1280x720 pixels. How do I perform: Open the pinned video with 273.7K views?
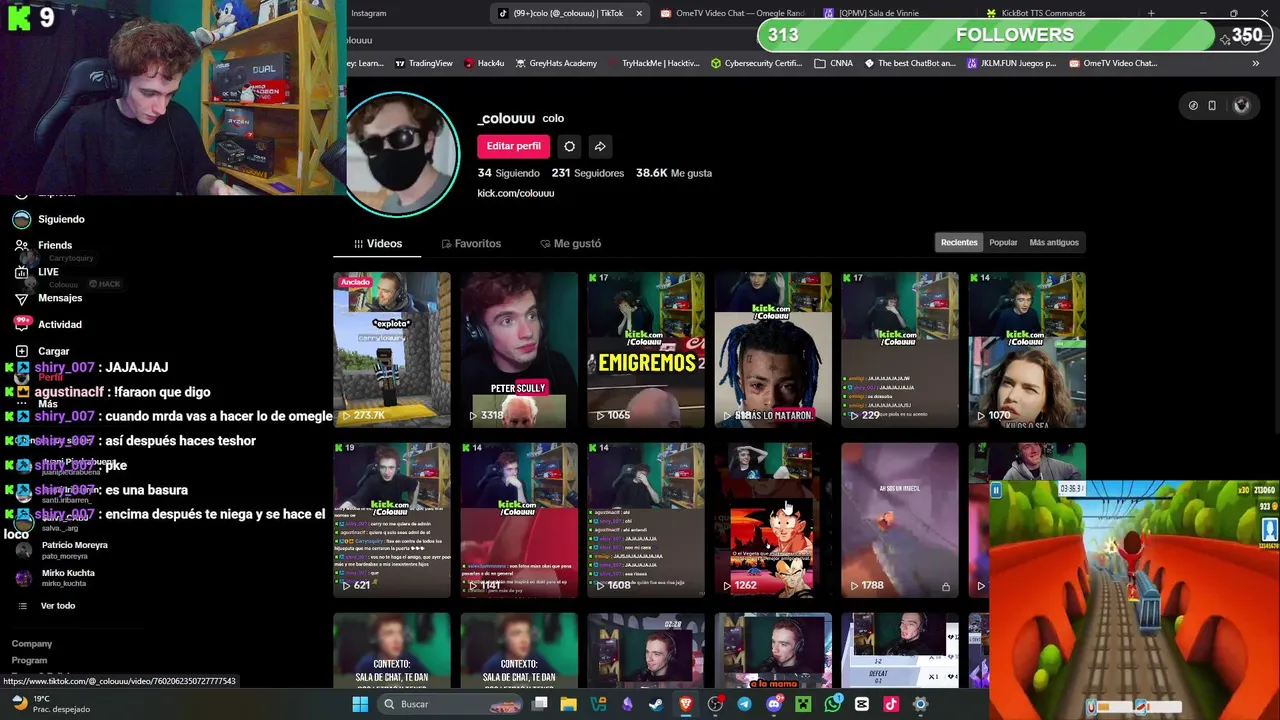click(392, 350)
